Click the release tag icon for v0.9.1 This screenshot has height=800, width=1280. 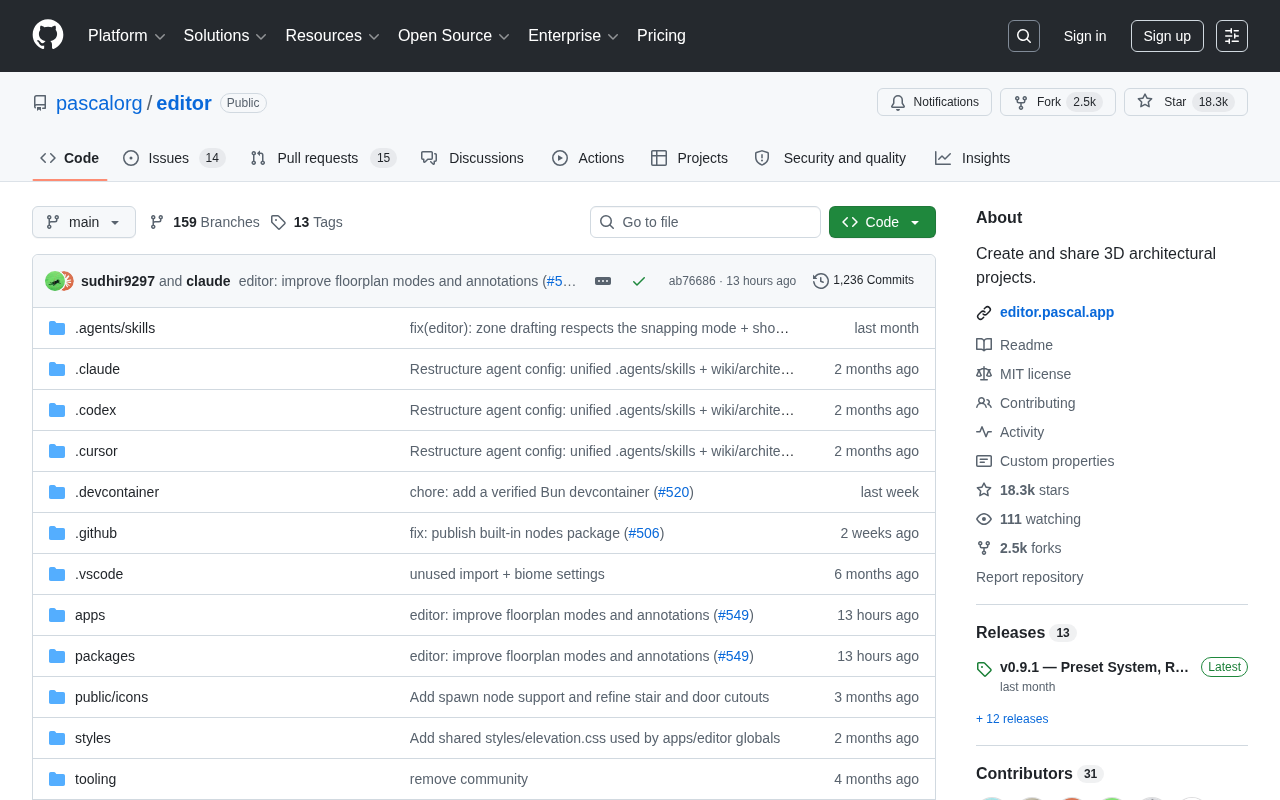[984, 669]
